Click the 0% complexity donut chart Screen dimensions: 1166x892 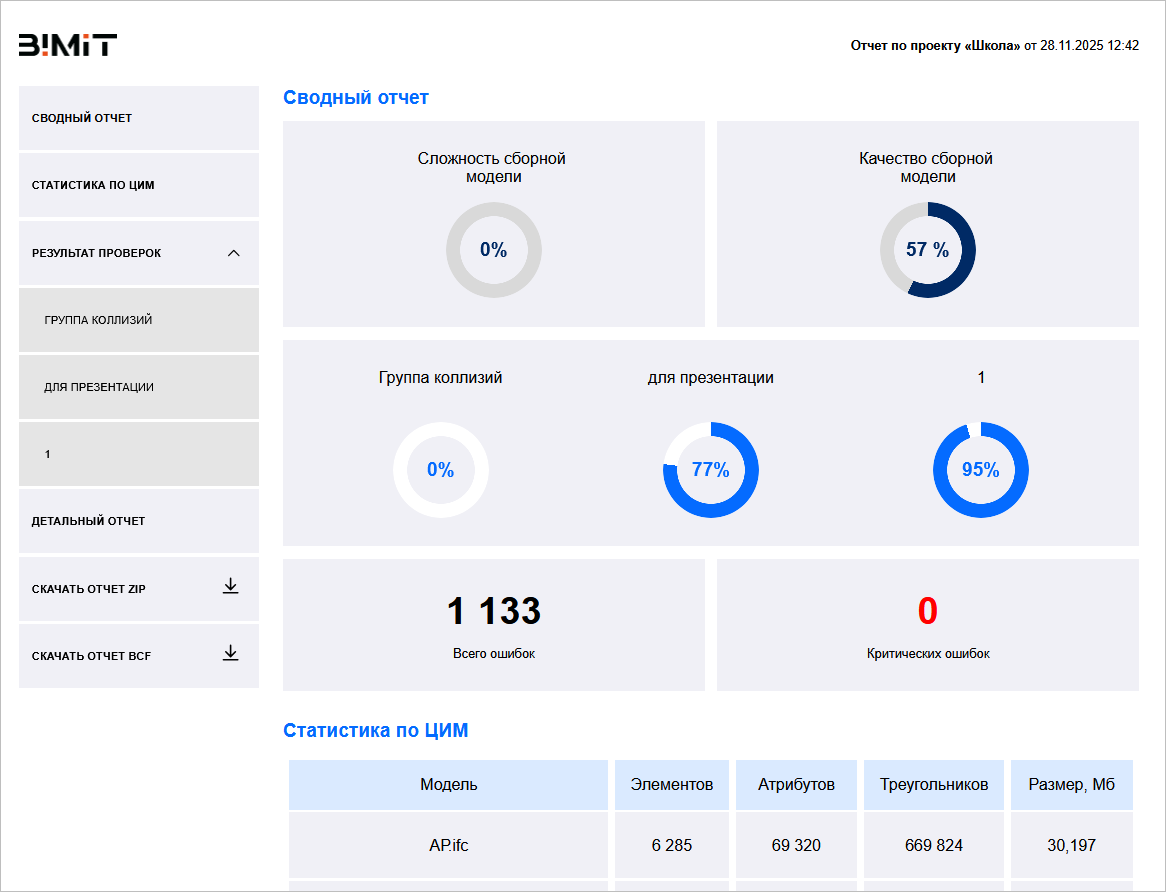(x=494, y=250)
